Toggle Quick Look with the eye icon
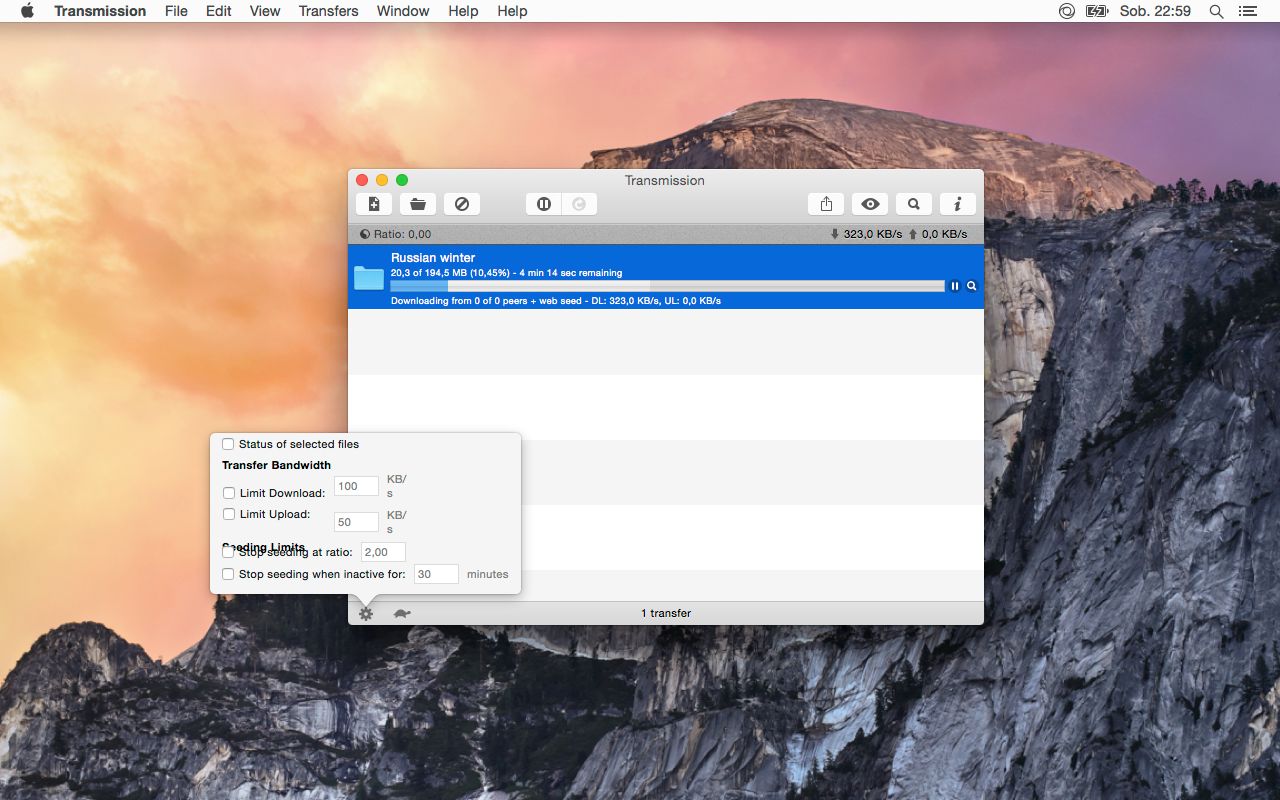Image resolution: width=1280 pixels, height=800 pixels. tap(870, 204)
